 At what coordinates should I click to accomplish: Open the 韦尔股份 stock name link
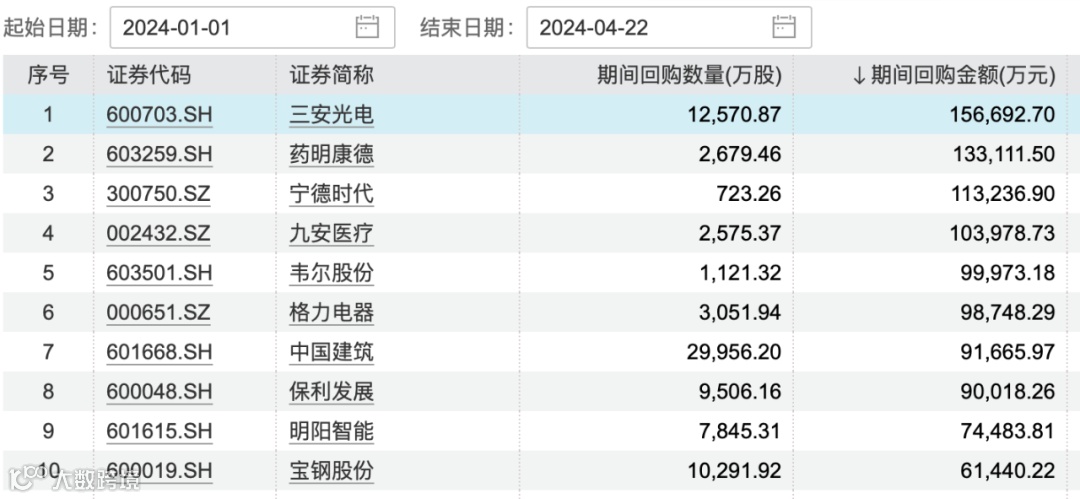331,273
